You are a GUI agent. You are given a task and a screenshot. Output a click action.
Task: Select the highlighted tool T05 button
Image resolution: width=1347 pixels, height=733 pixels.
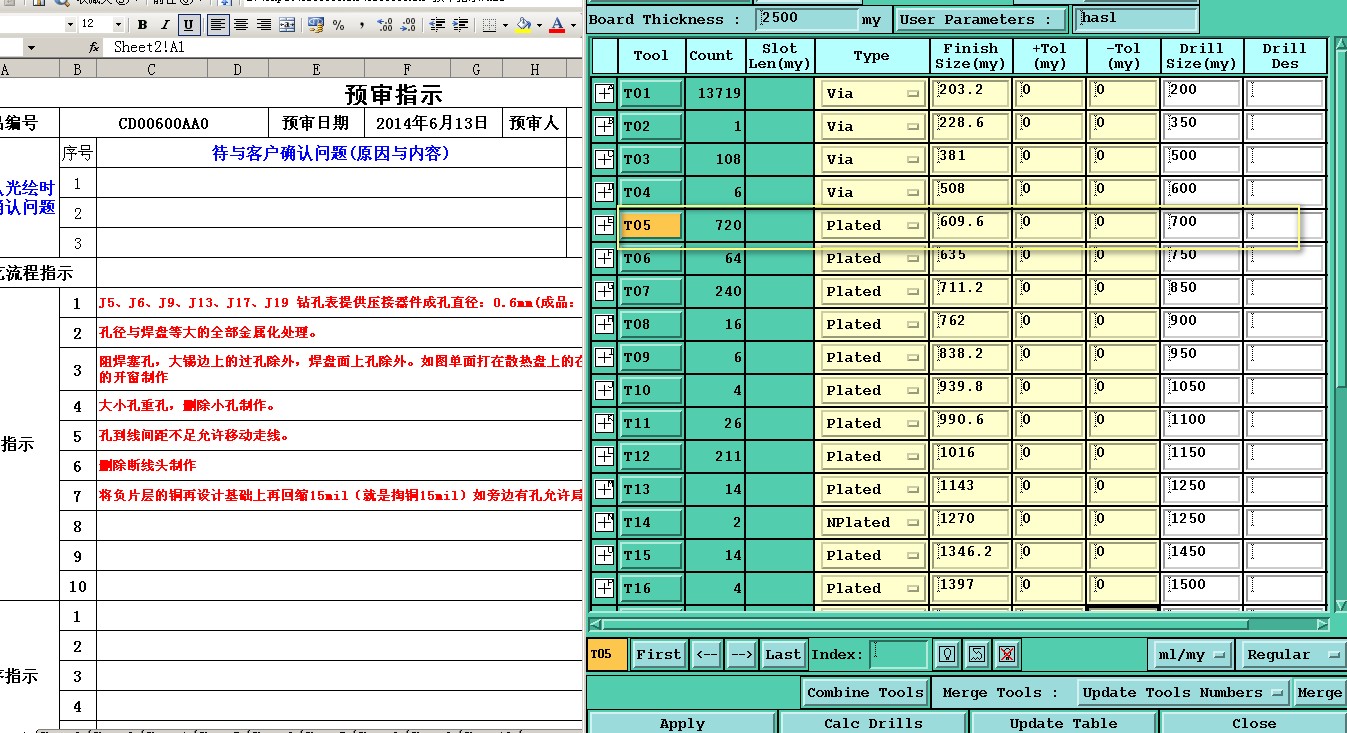651,225
